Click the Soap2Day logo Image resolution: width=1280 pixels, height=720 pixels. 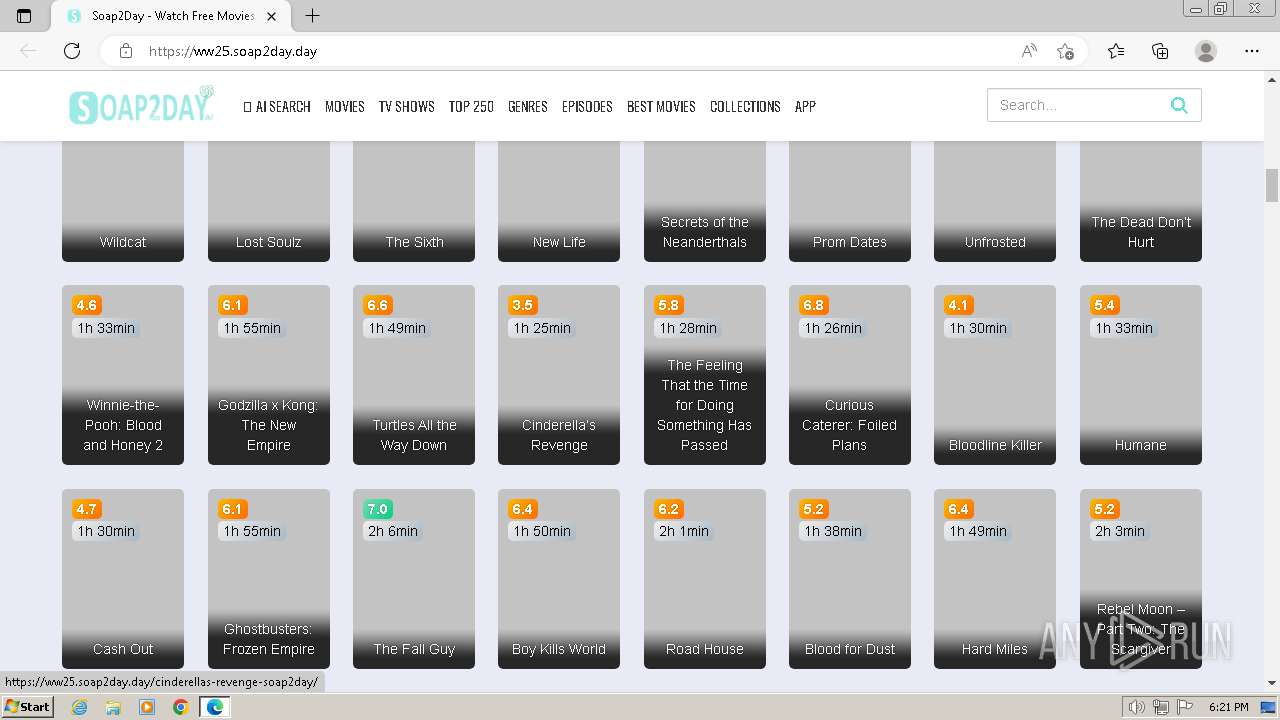141,106
